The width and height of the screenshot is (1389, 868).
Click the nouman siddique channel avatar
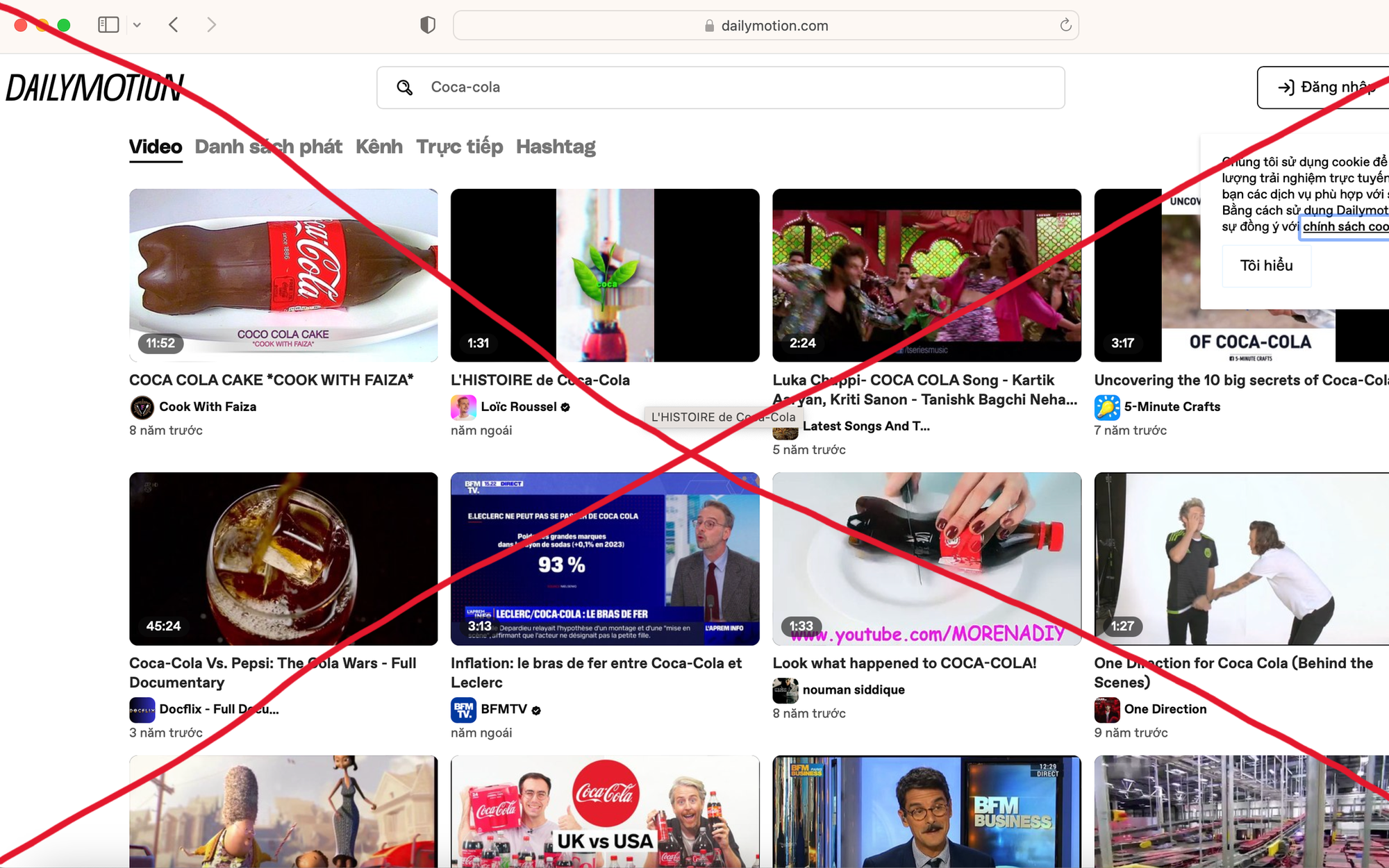click(x=785, y=690)
